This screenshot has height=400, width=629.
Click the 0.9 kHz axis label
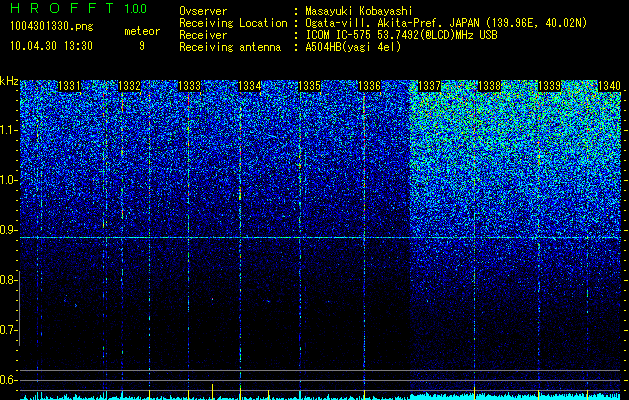tap(9, 230)
